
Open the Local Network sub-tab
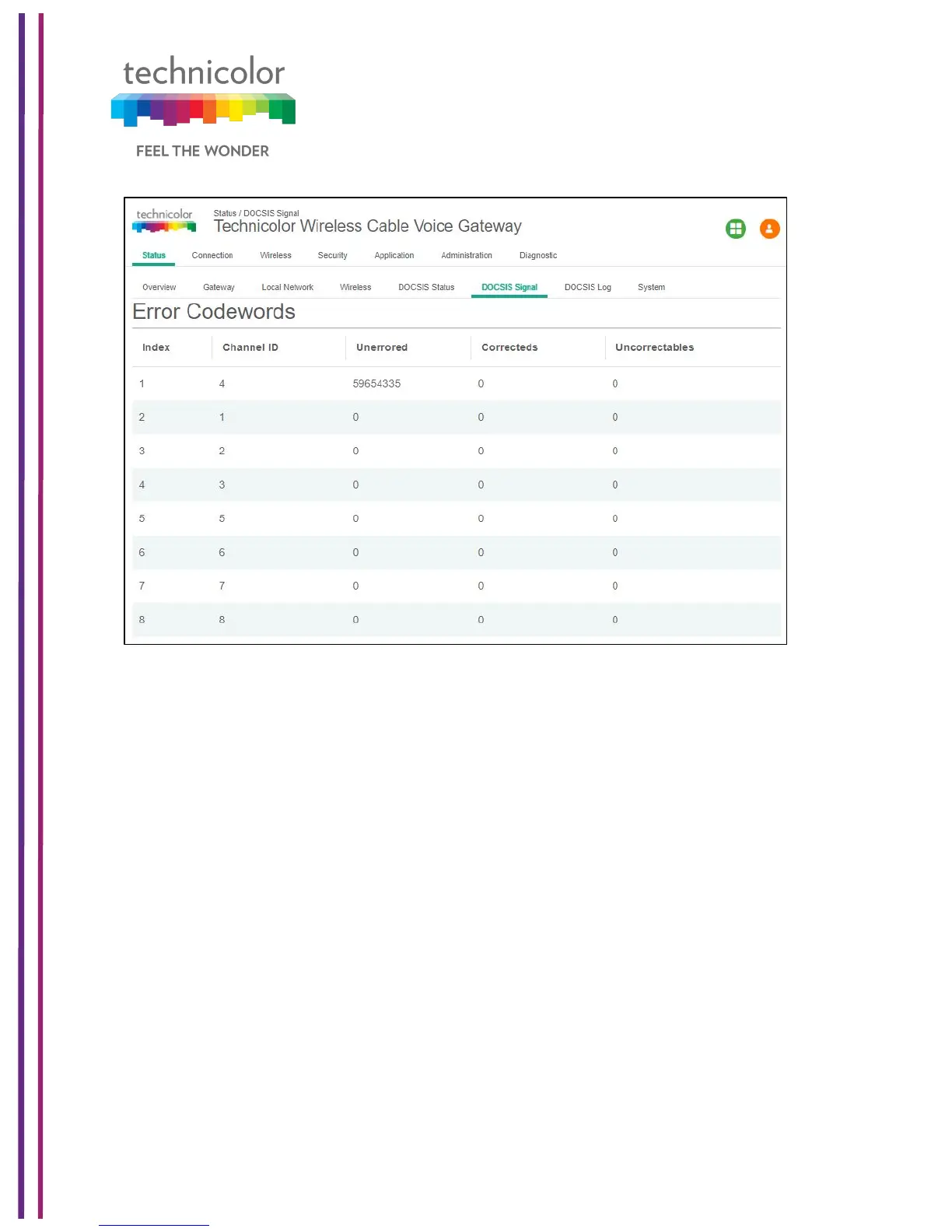(x=288, y=287)
